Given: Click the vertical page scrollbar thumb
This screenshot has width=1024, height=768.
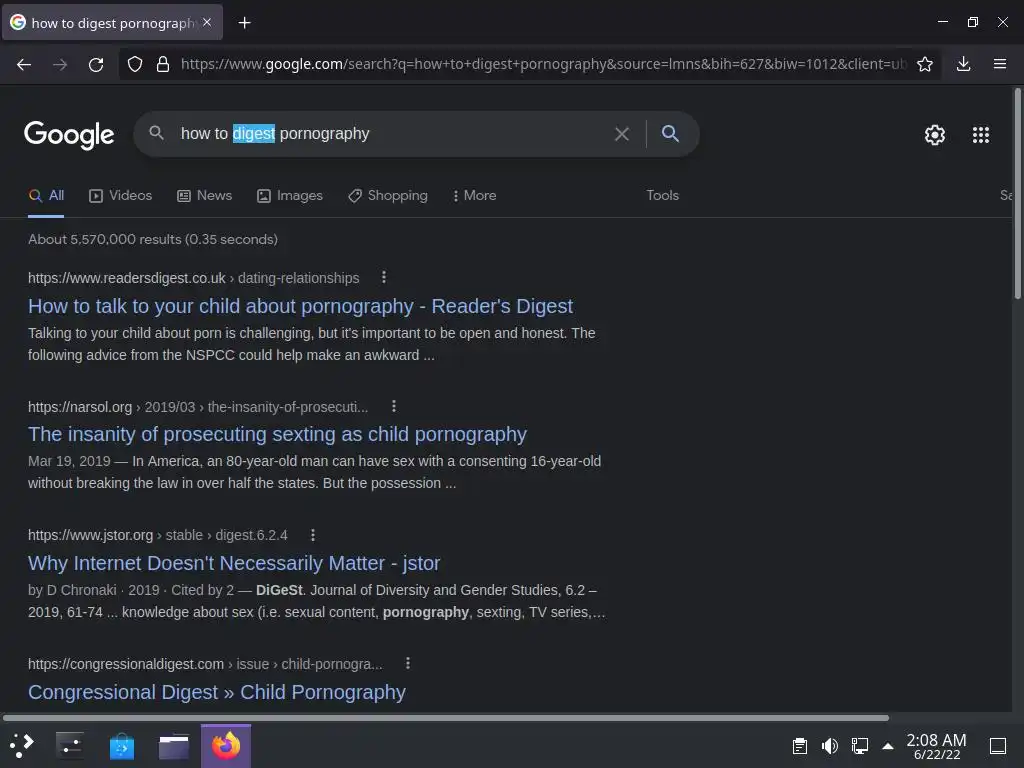Looking at the screenshot, I should [x=1017, y=194].
